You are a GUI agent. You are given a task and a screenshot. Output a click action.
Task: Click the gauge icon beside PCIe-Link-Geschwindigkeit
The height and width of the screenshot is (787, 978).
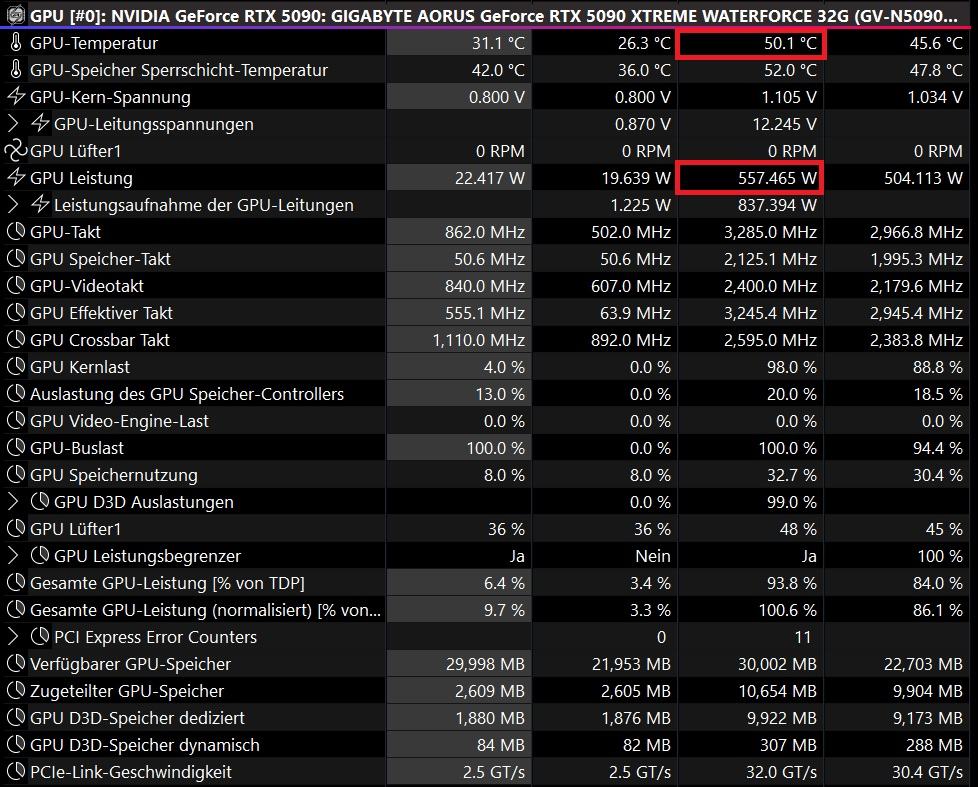pos(15,772)
